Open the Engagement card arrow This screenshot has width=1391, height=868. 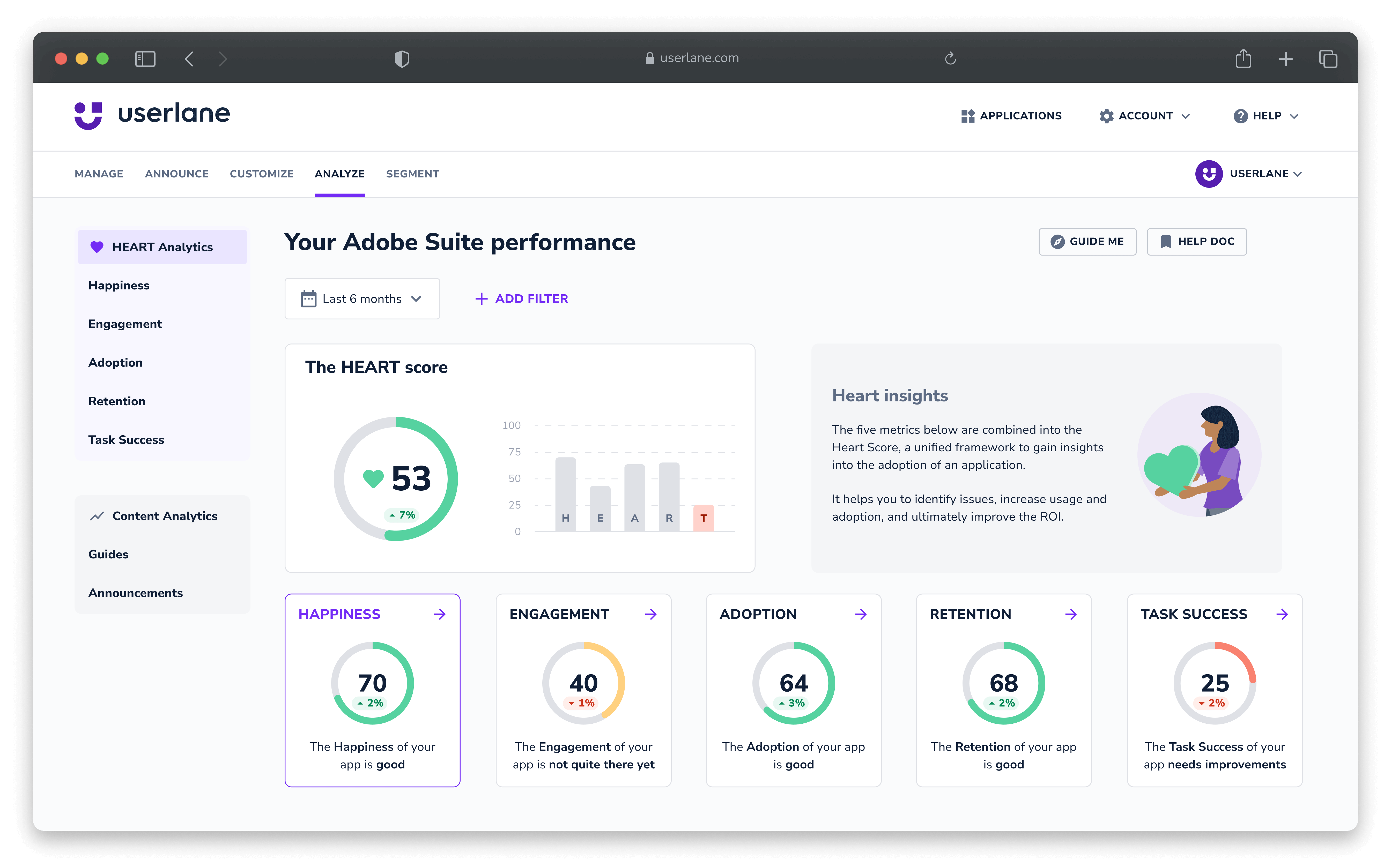tap(651, 614)
